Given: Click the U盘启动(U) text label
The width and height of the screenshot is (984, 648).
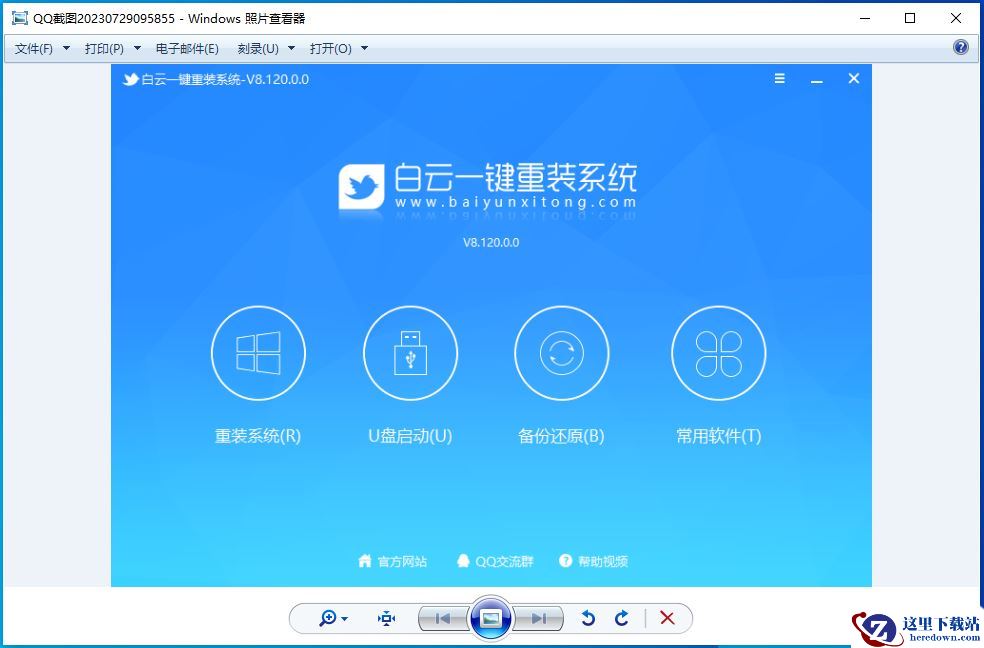Looking at the screenshot, I should click(x=410, y=436).
